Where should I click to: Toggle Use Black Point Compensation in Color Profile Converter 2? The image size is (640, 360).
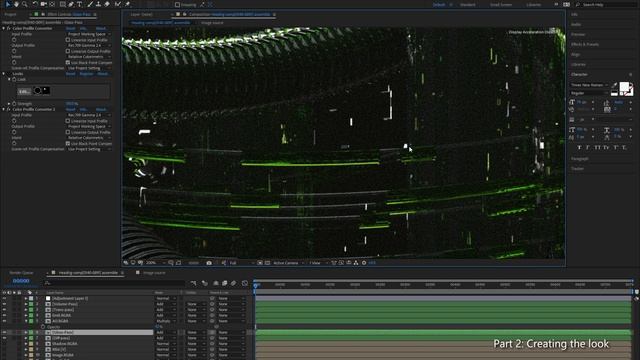pyautogui.click(x=68, y=143)
